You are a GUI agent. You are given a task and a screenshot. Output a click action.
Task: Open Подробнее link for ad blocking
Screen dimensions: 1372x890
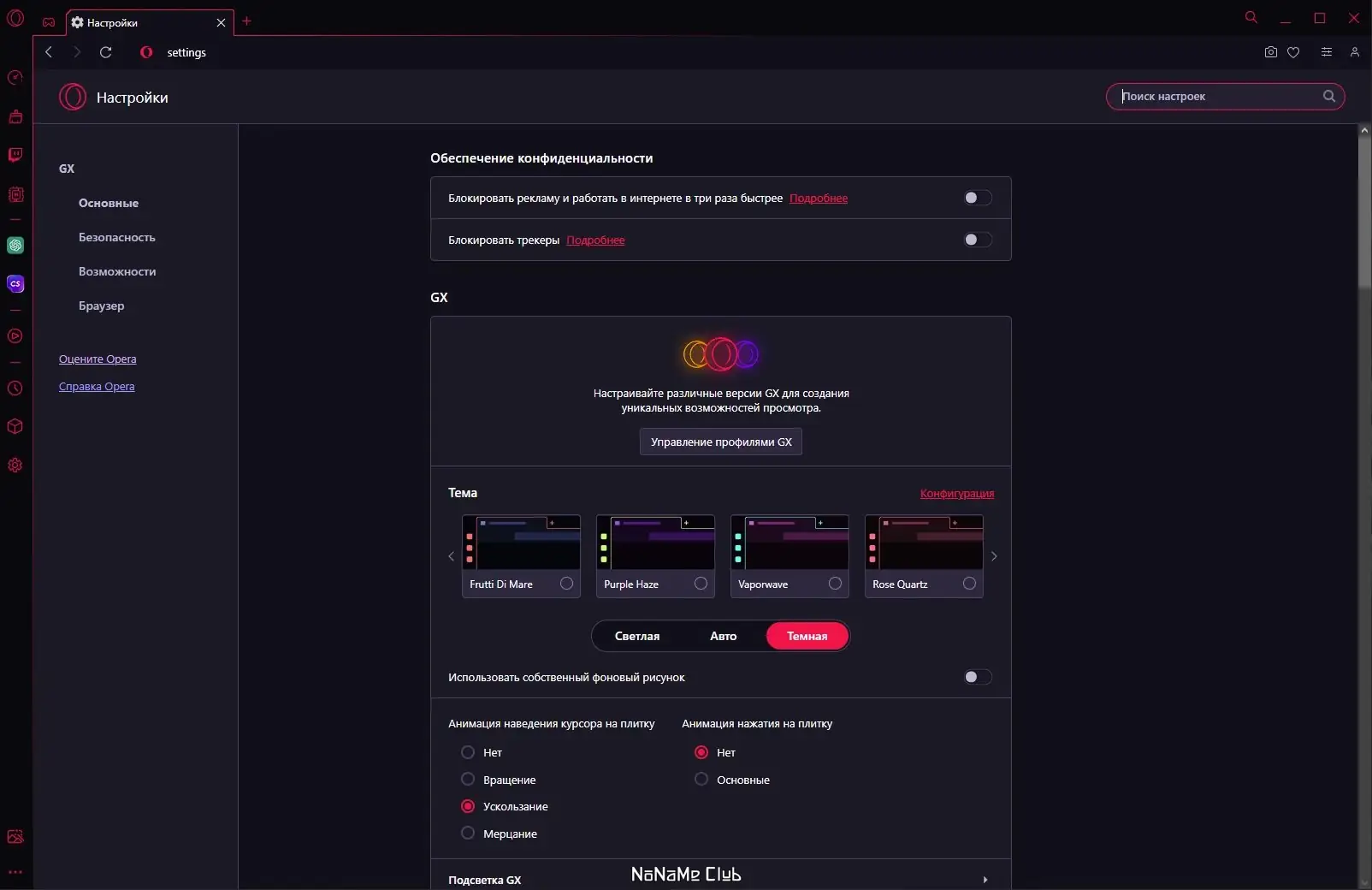point(819,198)
